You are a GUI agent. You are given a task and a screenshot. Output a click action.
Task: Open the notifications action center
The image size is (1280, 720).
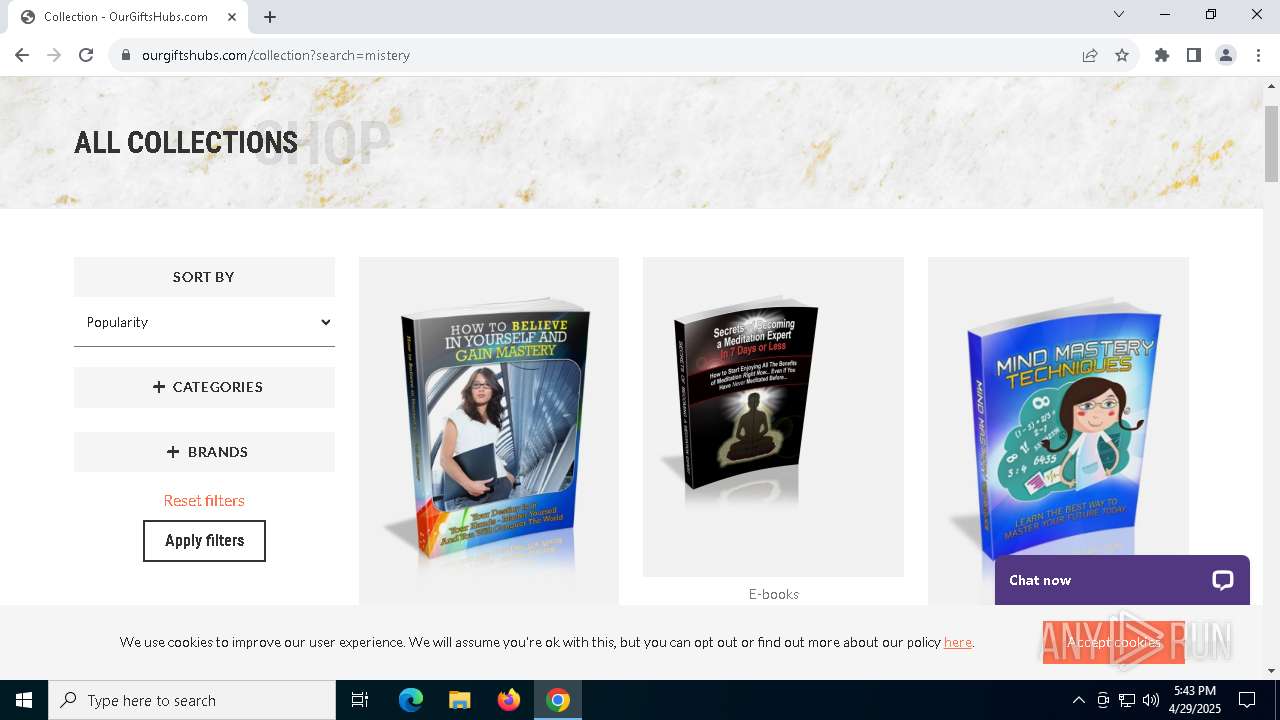pos(1247,700)
